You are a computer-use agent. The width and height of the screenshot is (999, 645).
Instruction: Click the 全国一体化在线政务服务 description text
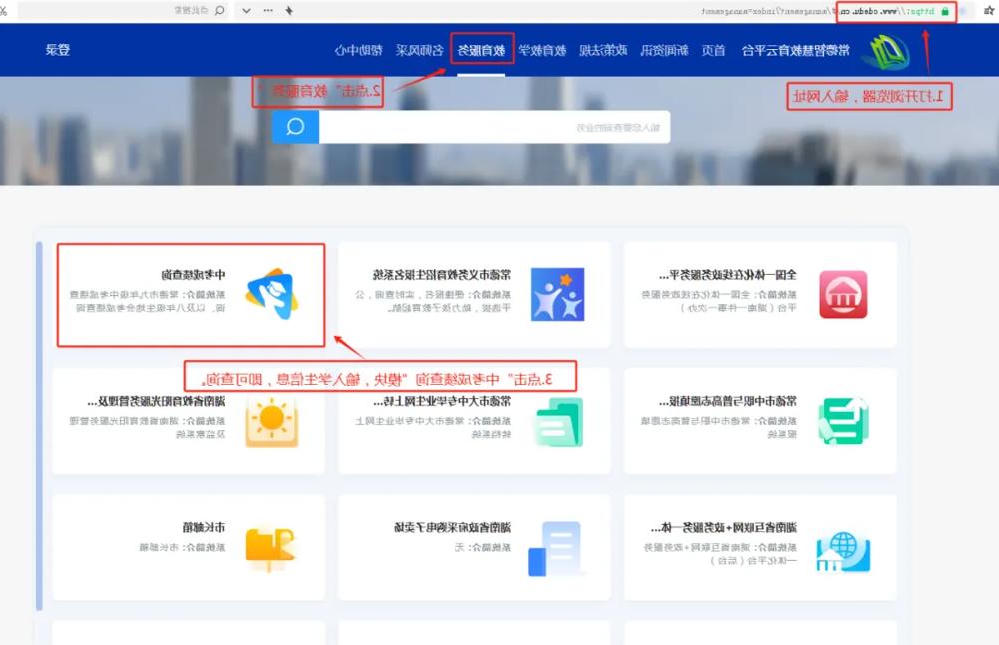[719, 301]
